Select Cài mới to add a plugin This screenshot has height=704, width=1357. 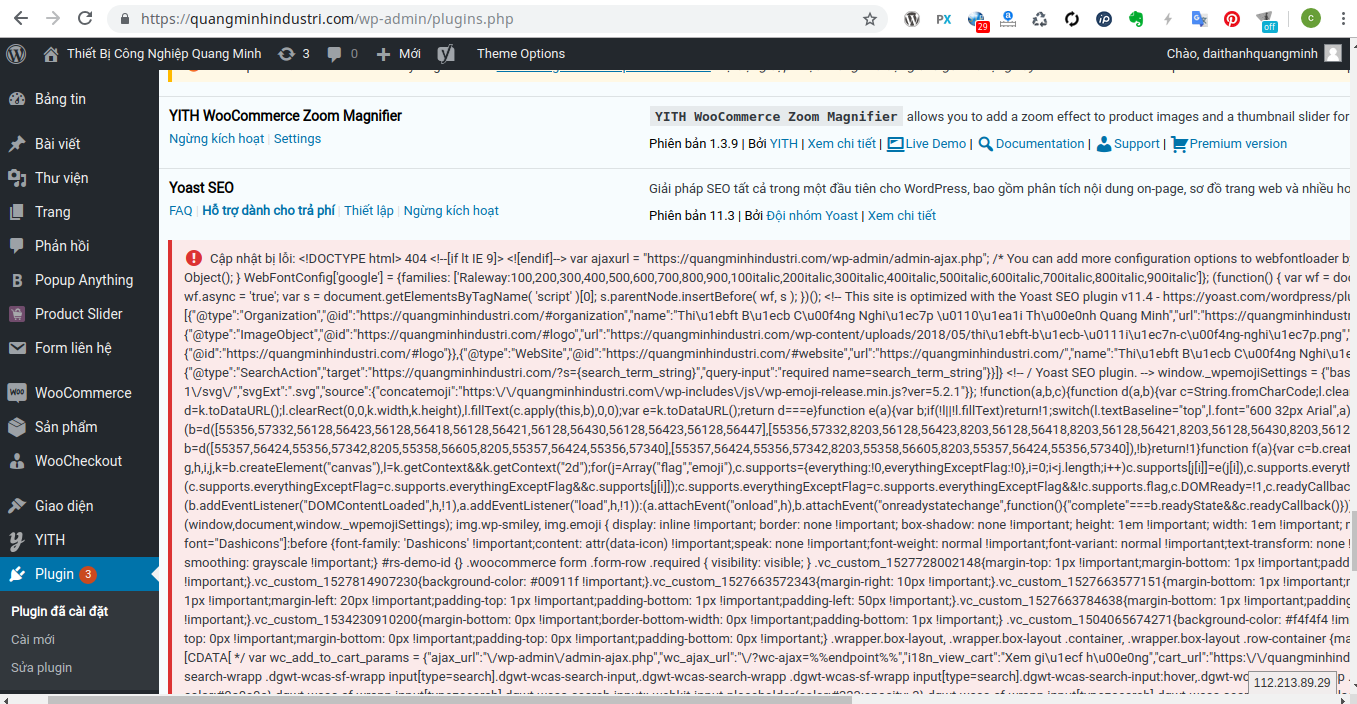(x=33, y=639)
